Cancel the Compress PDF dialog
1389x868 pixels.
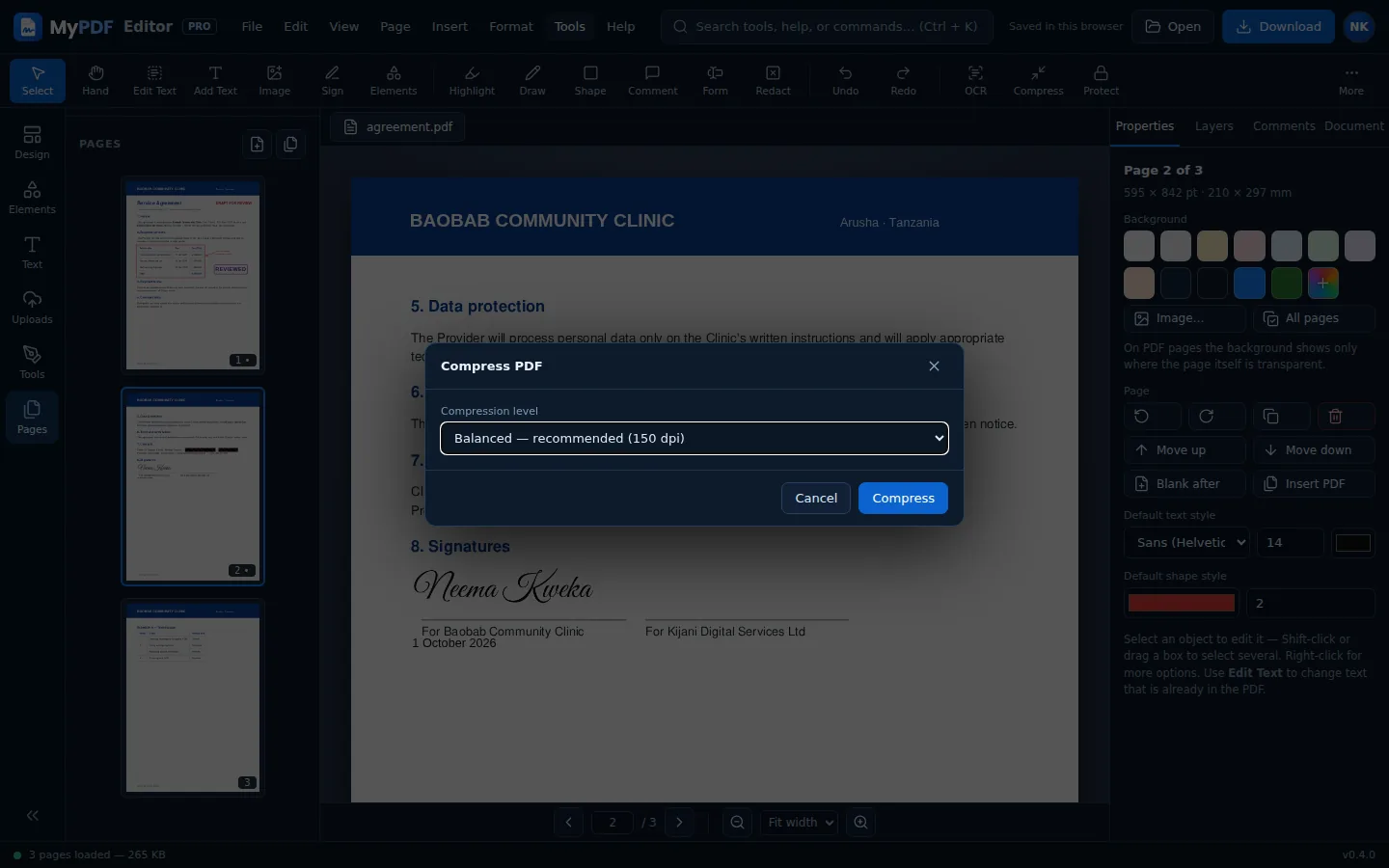point(816,499)
